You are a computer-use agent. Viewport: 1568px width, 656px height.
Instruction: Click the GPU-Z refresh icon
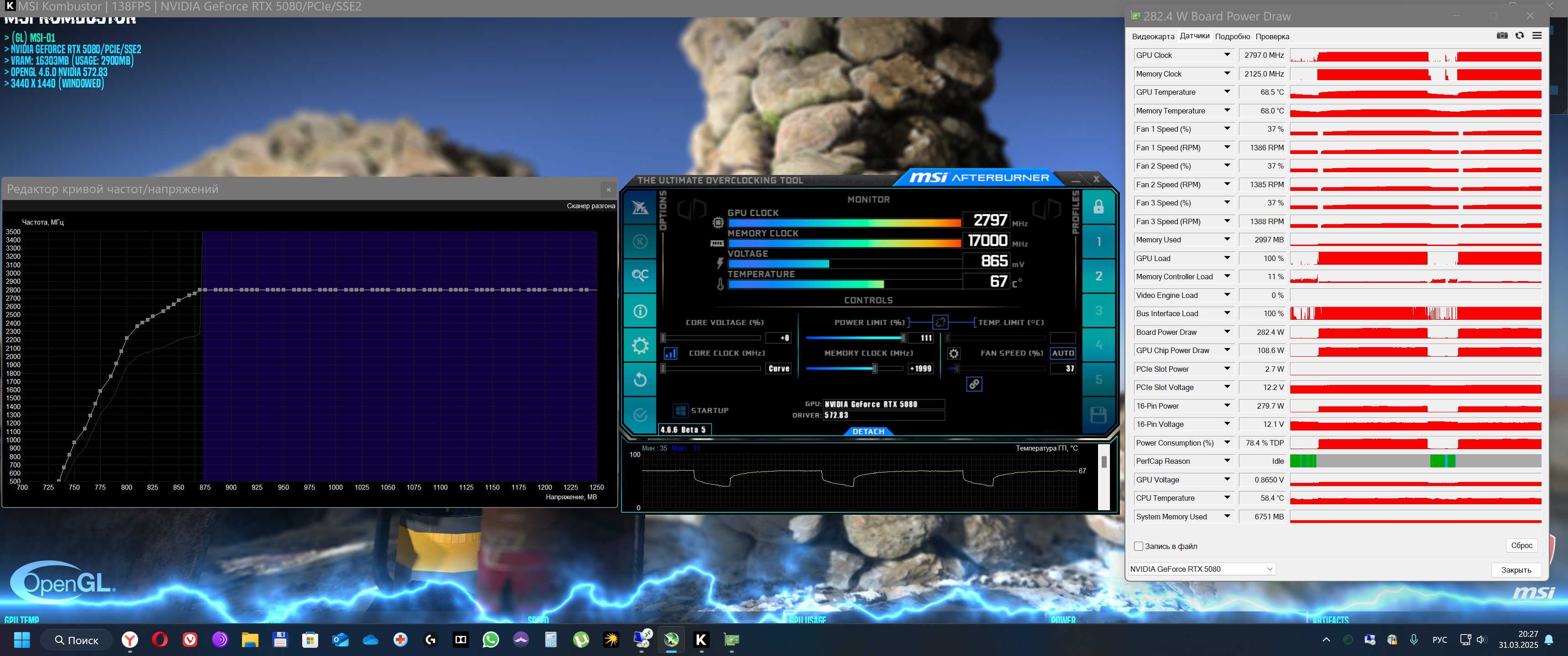(x=1519, y=36)
